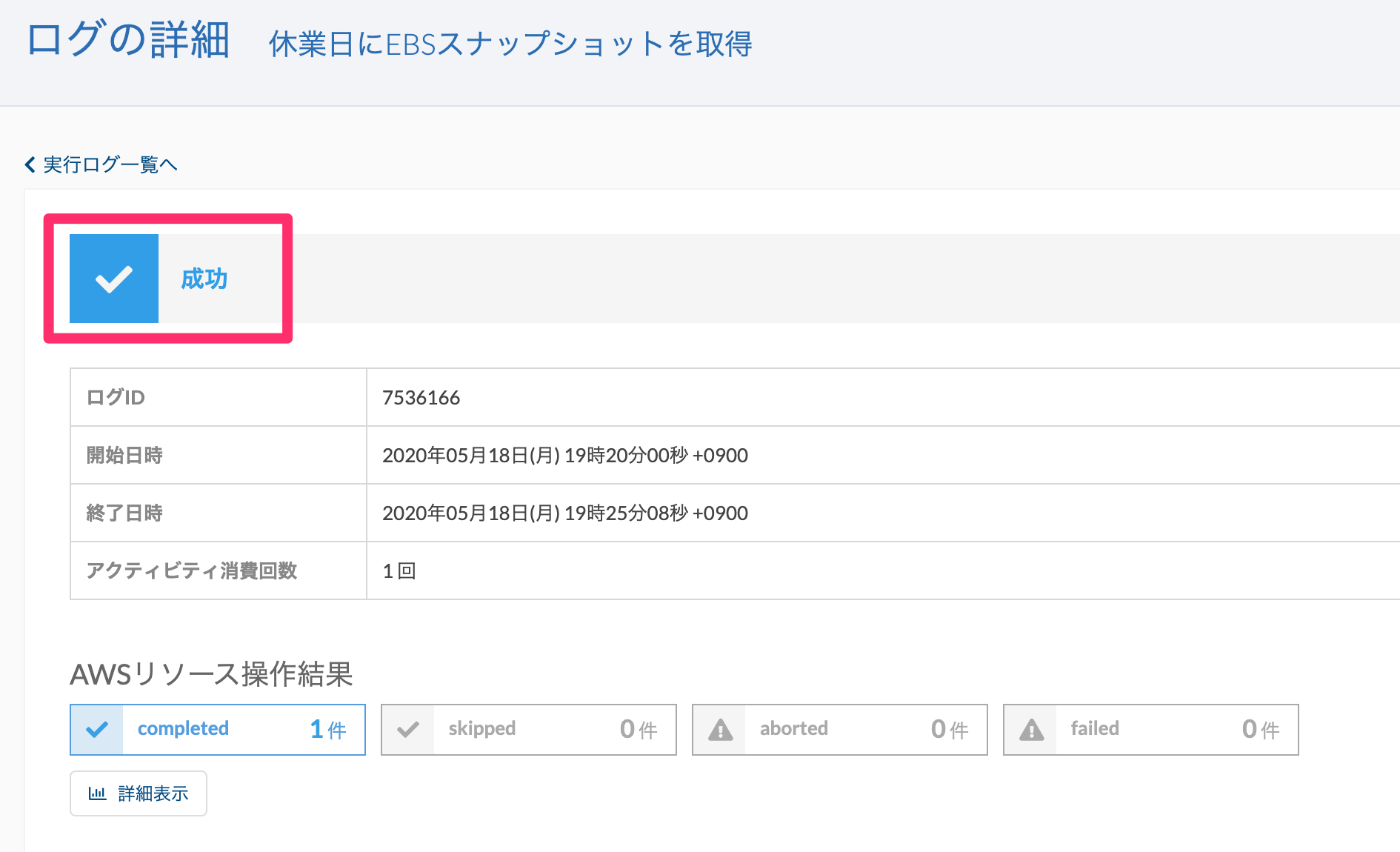Click job title 休業日にEBSスナップショットを取得
This screenshot has height=852, width=1400.
coord(510,44)
